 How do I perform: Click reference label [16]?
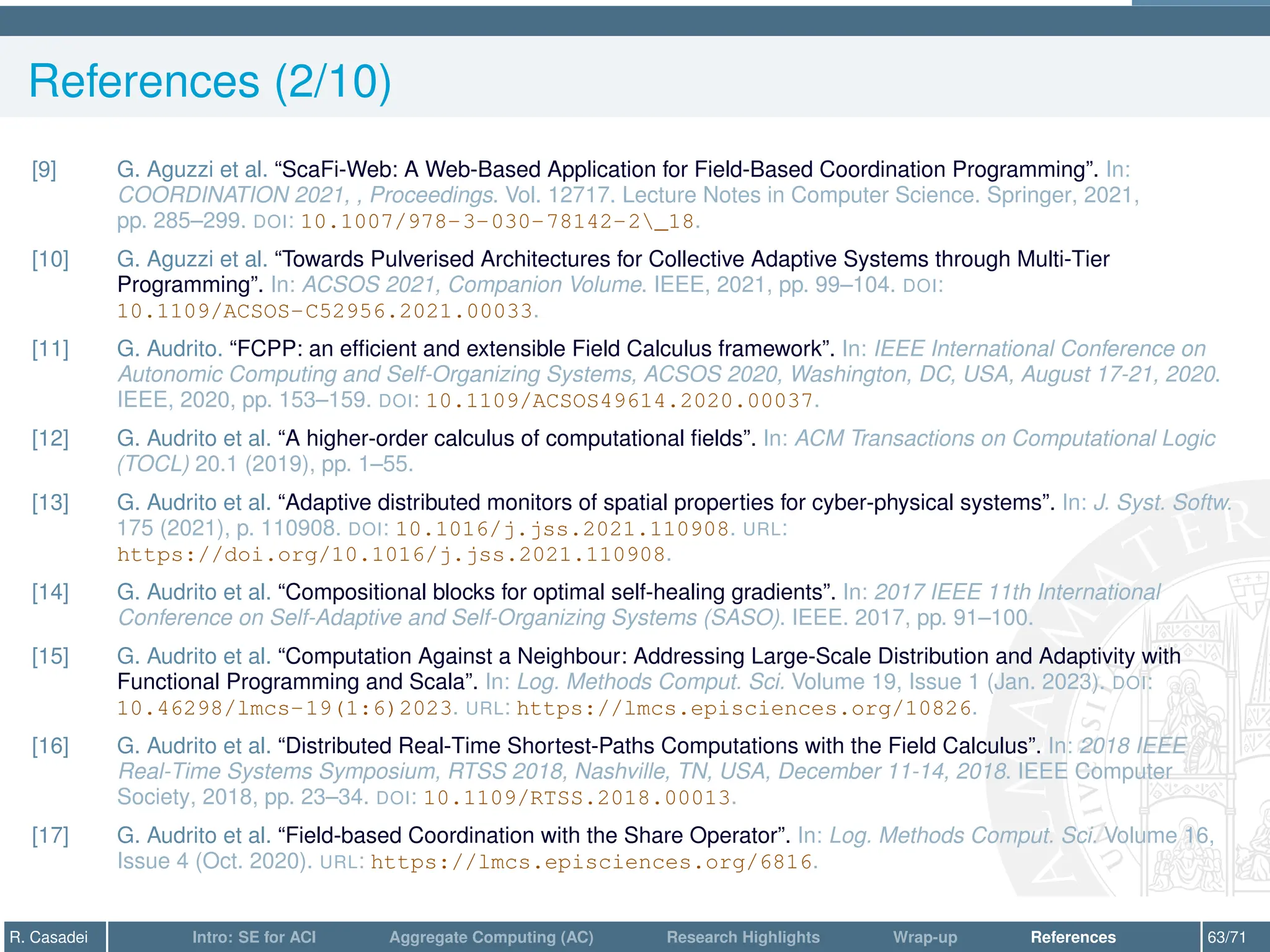[x=50, y=746]
